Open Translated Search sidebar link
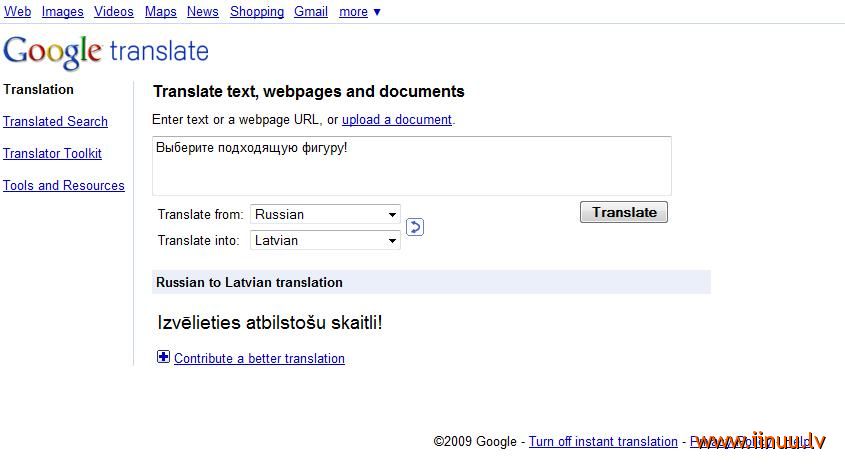Image resolution: width=845 pixels, height=473 pixels. click(x=56, y=121)
